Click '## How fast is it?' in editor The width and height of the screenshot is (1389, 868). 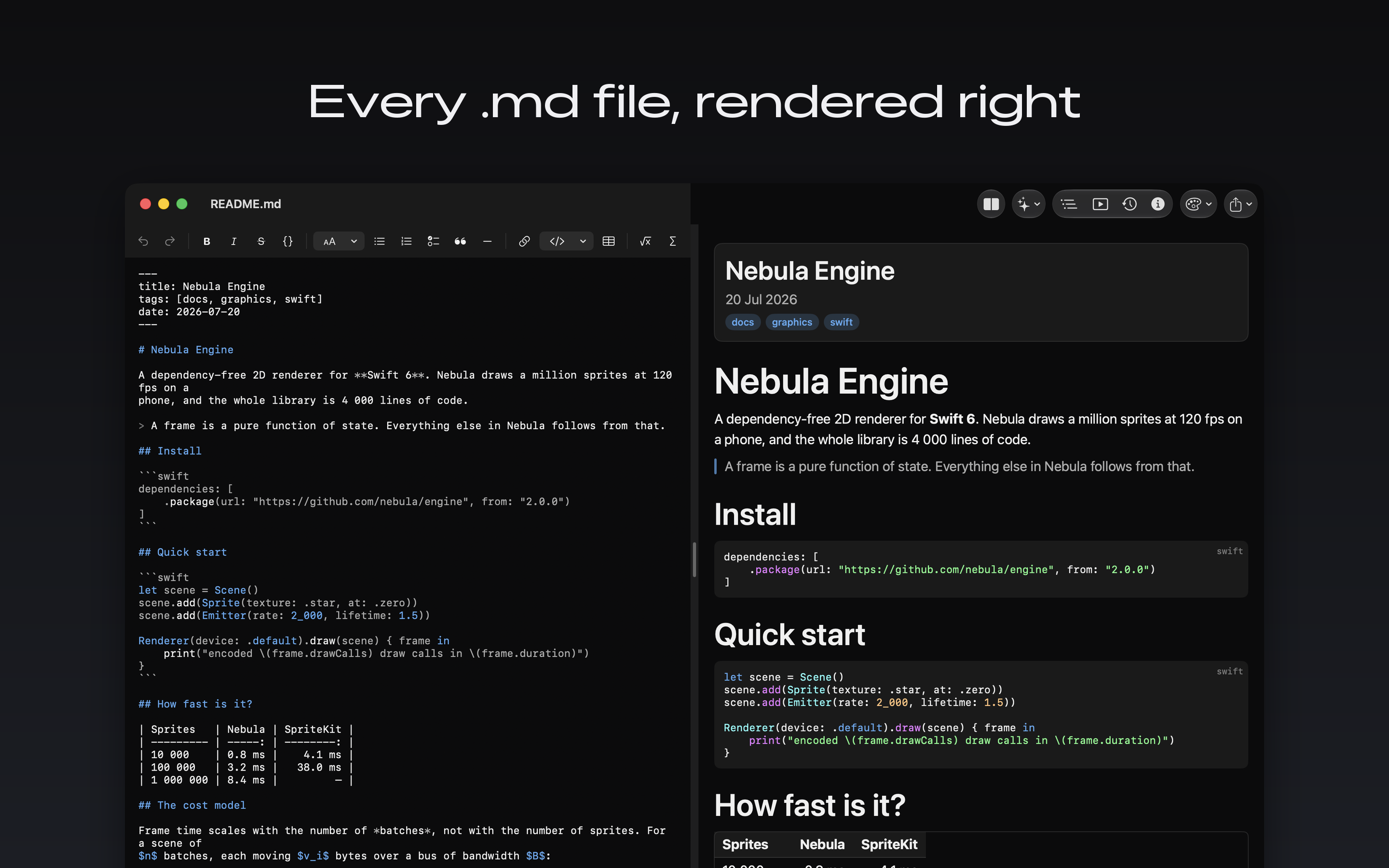click(195, 704)
